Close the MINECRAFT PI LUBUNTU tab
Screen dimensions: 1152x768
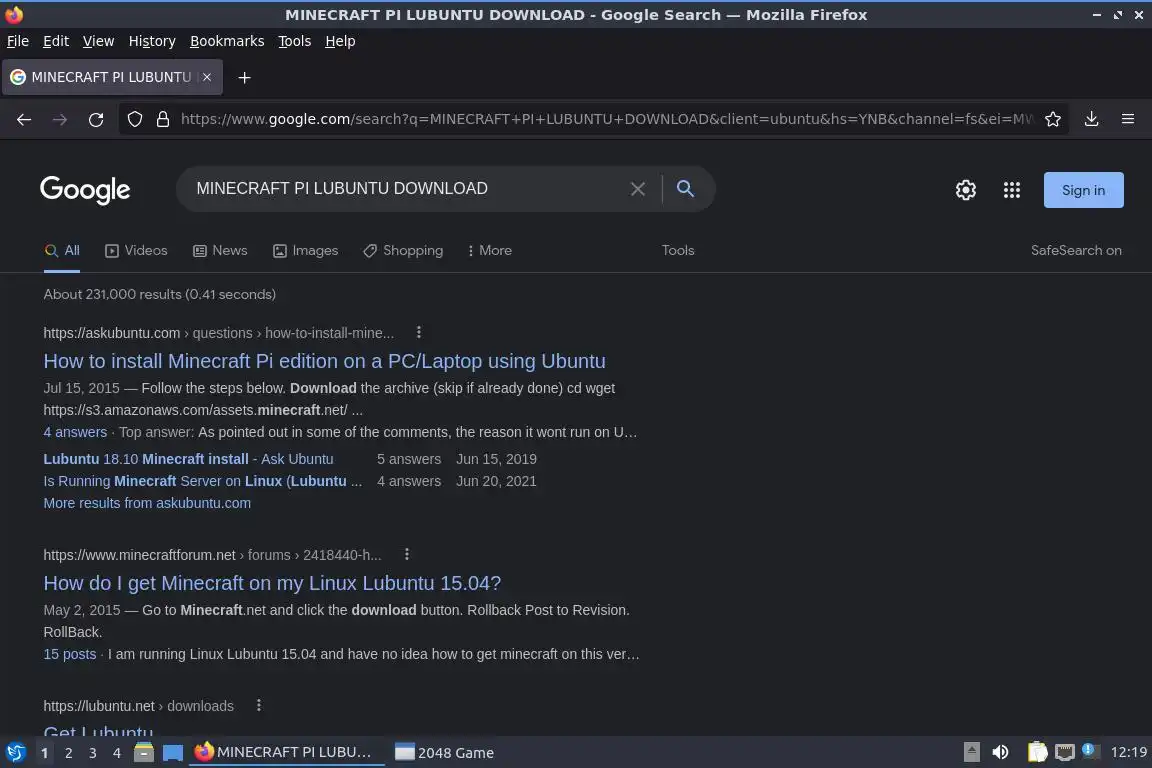(207, 77)
